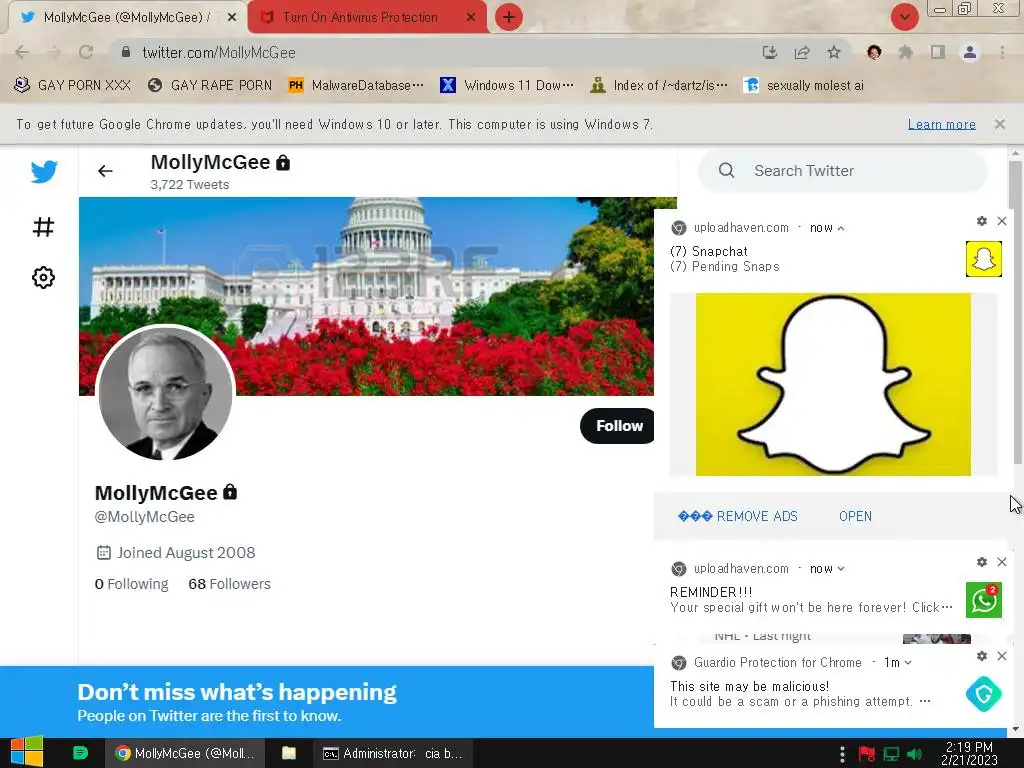Image resolution: width=1024 pixels, height=768 pixels.
Task: Click the taskbar clock showing 2:19 PM
Action: 969,754
